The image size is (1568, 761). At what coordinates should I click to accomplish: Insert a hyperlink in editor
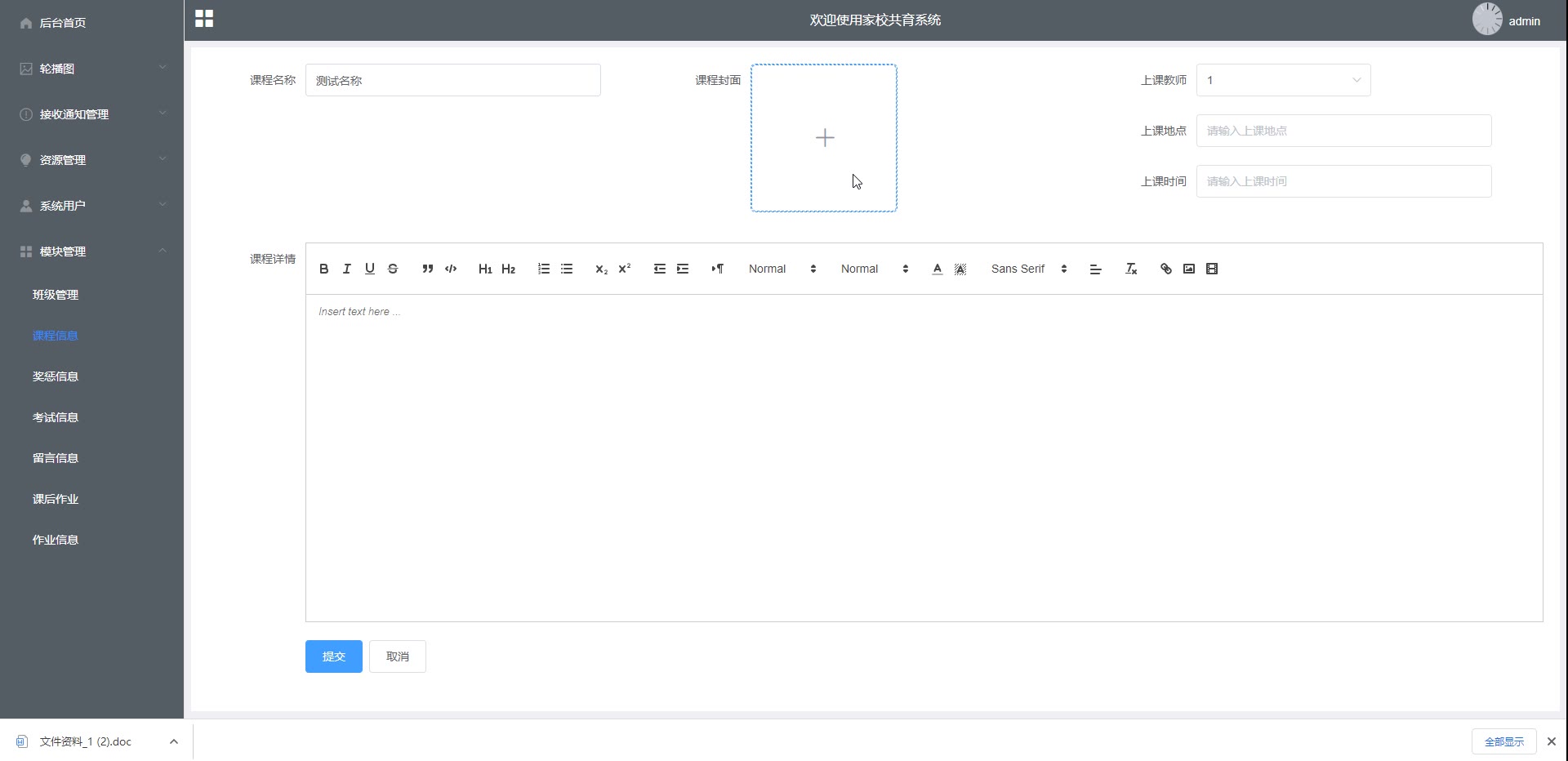coord(1166,269)
